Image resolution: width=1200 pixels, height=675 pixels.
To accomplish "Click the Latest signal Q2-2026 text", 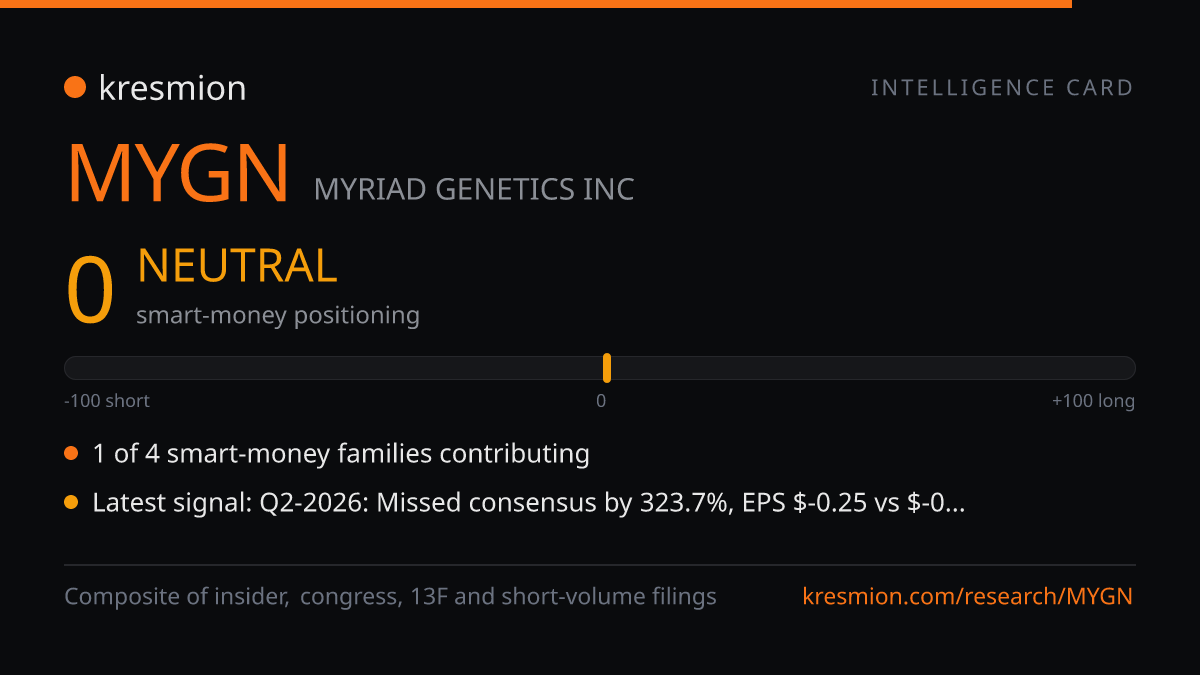I will tap(528, 503).
